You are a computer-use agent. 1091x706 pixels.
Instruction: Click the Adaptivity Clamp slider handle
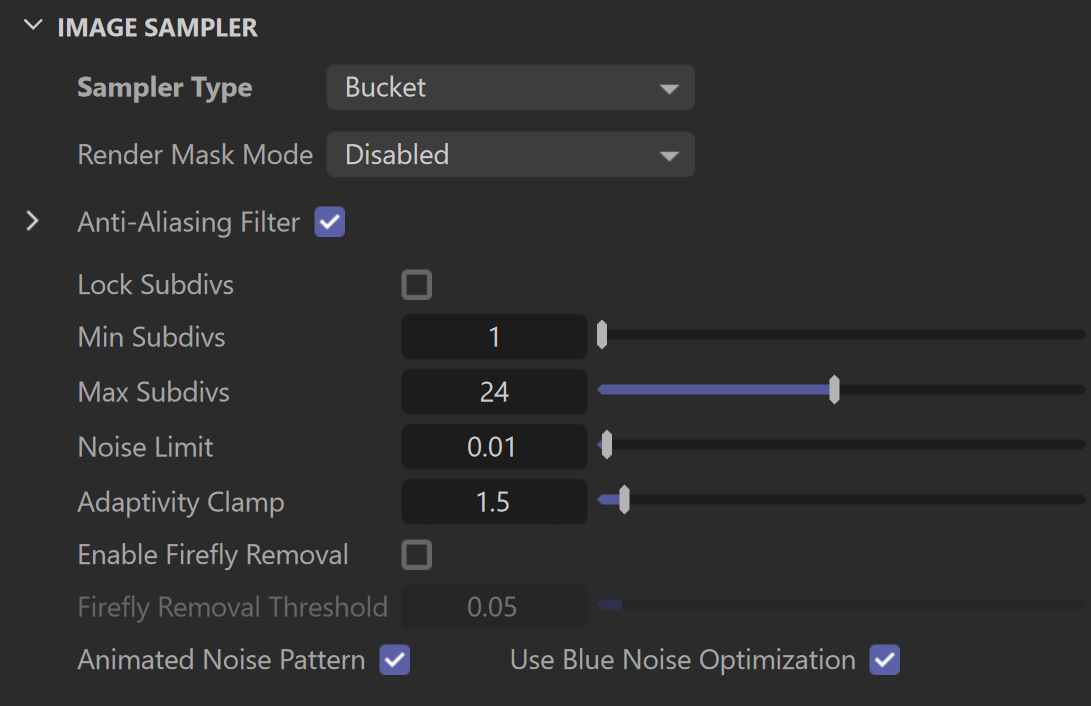click(624, 499)
